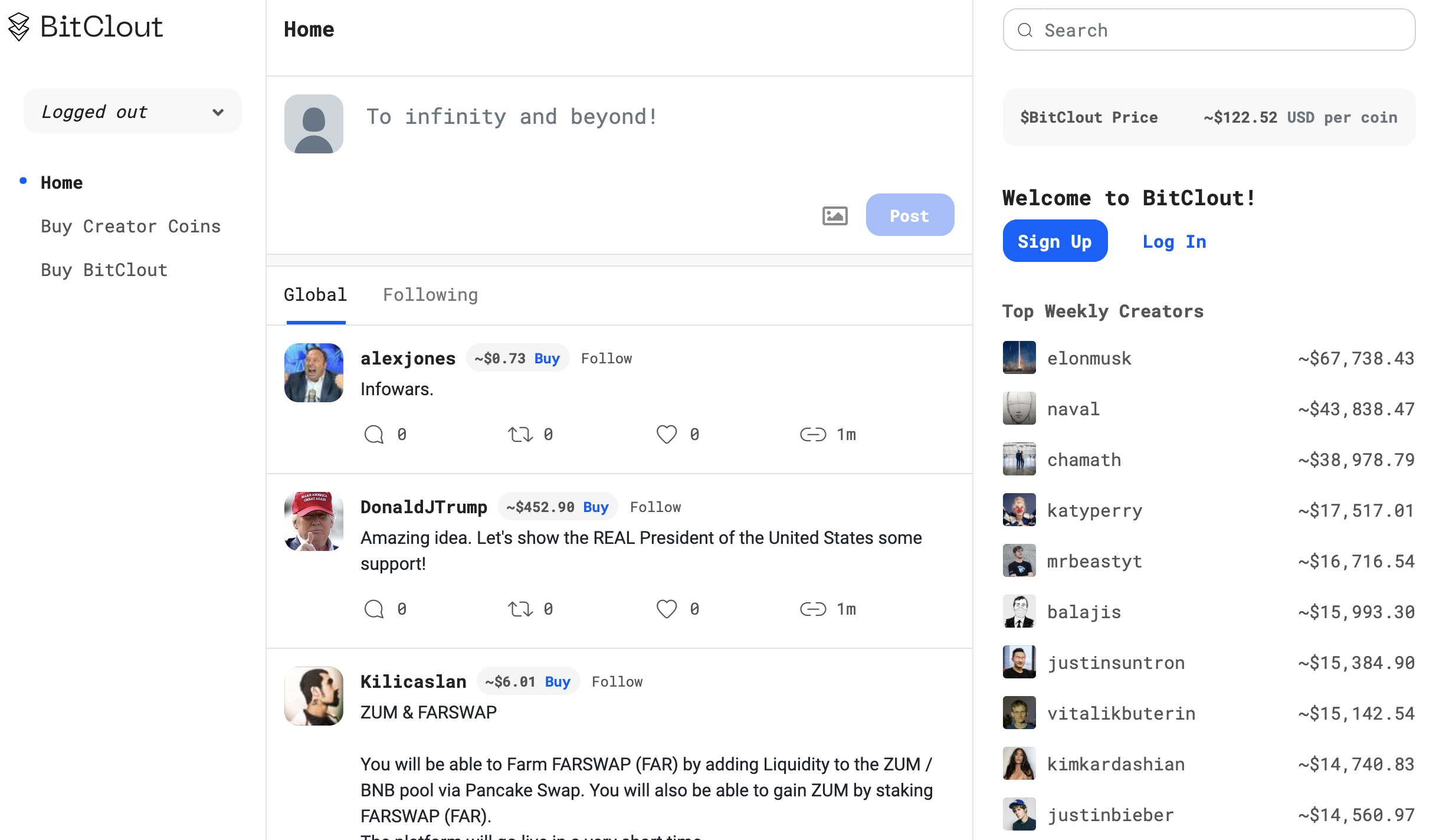
Task: Reclout the alexjones post
Action: (x=520, y=435)
